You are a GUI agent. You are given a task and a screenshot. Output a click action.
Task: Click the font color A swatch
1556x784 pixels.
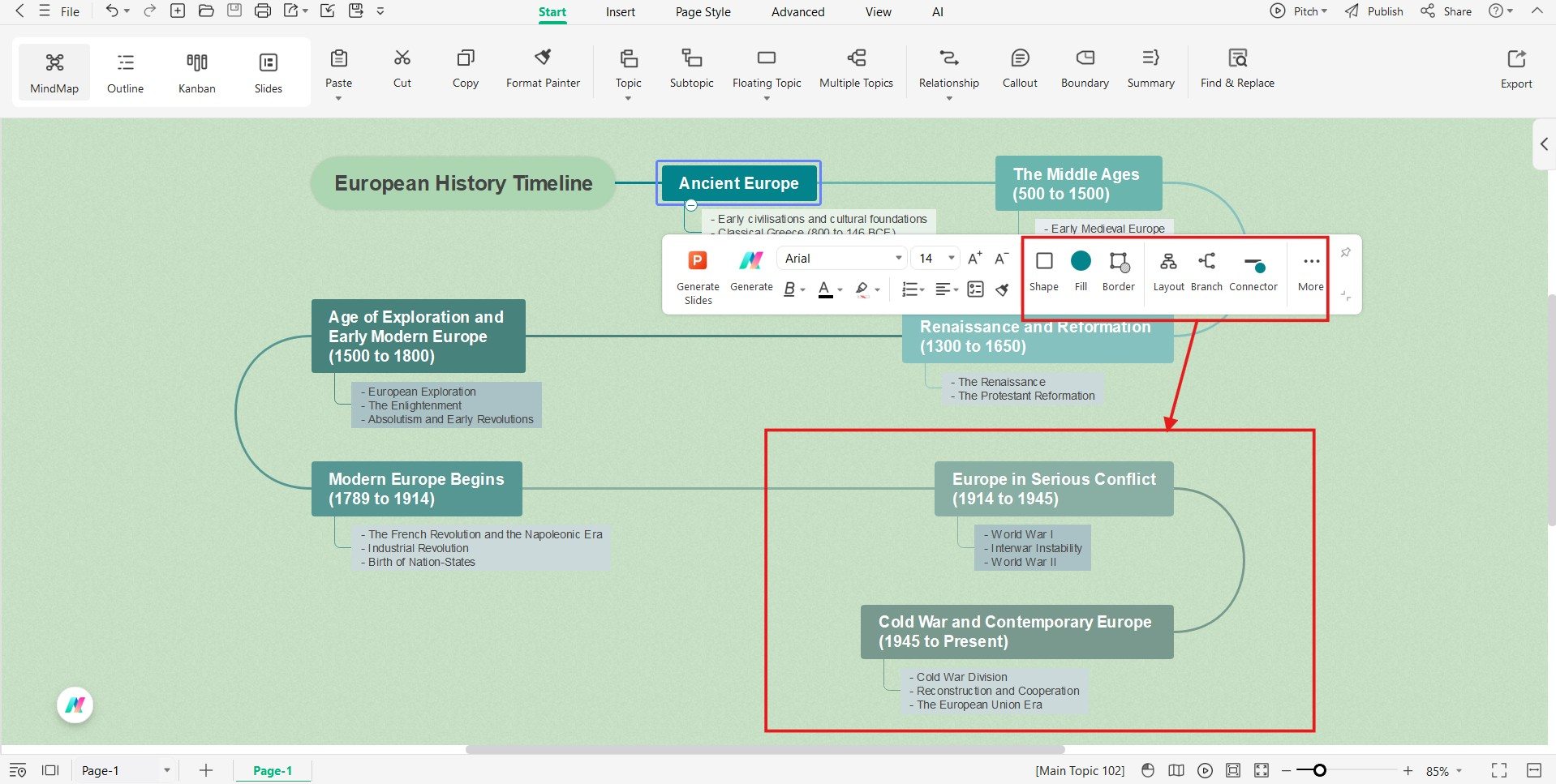pyautogui.click(x=825, y=289)
